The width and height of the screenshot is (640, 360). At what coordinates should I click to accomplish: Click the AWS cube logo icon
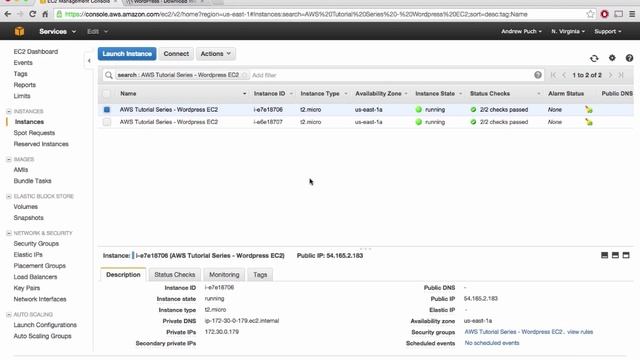(19, 31)
